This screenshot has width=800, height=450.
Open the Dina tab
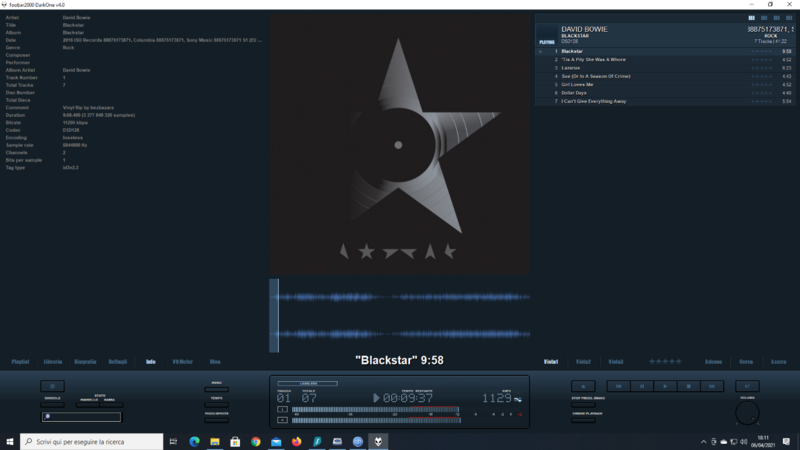[x=215, y=362]
